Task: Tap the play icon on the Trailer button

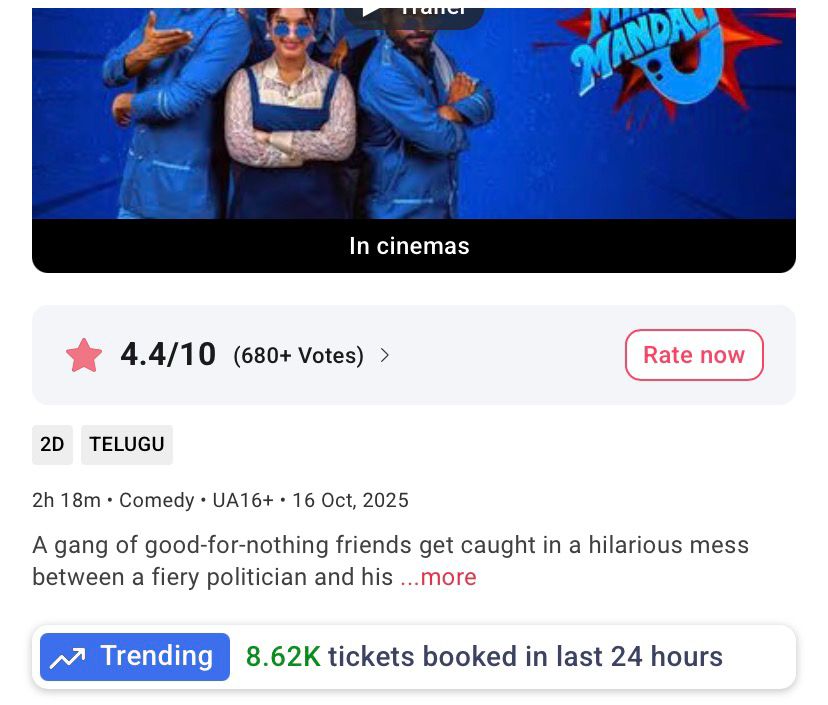Action: (x=372, y=10)
